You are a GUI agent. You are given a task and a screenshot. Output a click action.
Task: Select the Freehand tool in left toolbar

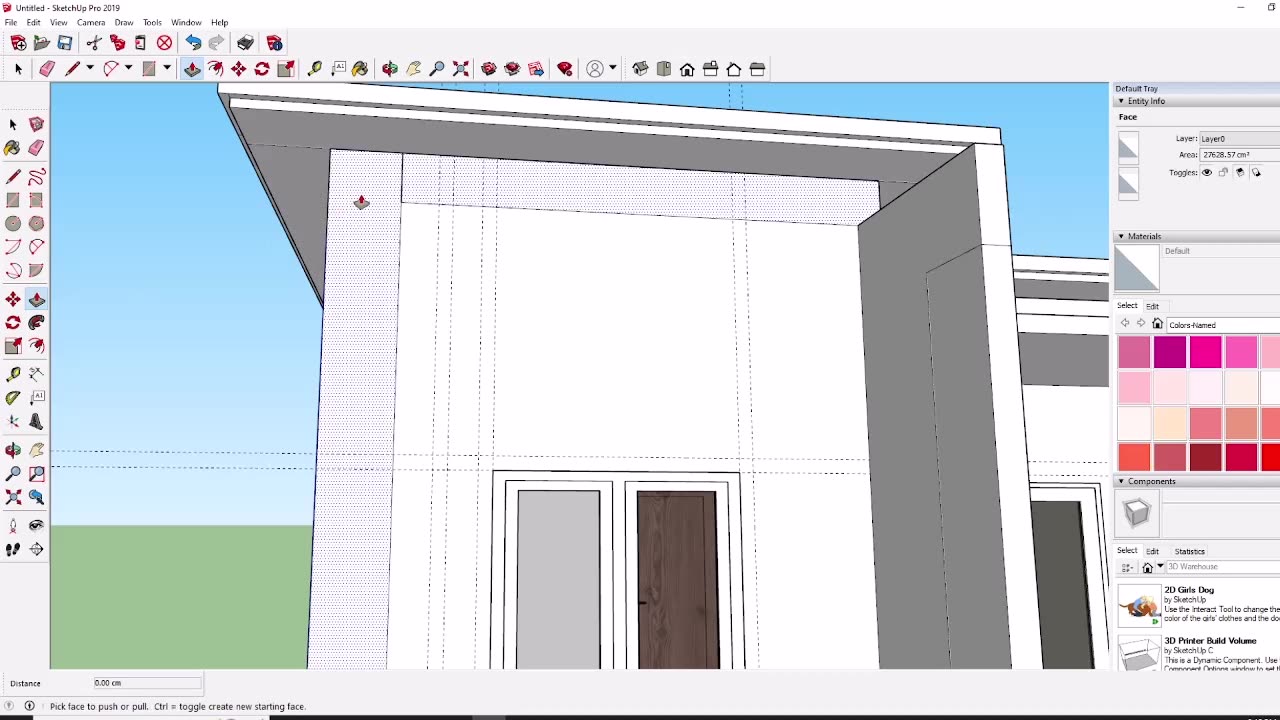pos(36,178)
